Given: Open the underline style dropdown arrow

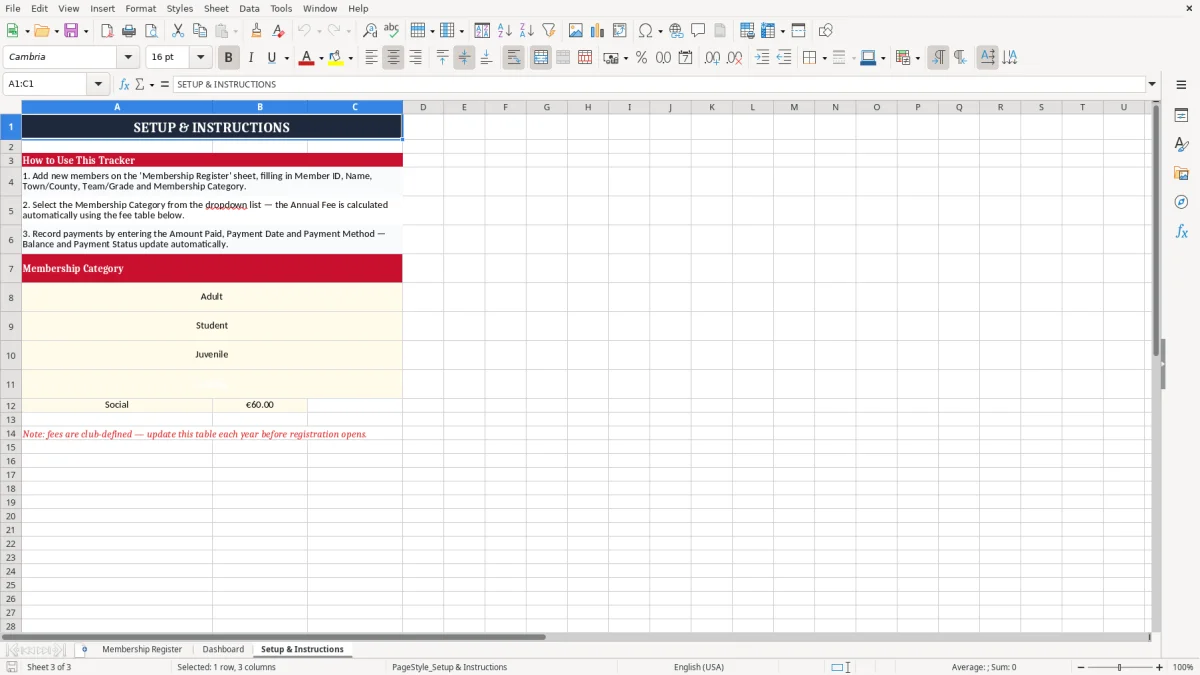Looking at the screenshot, I should pos(286,58).
